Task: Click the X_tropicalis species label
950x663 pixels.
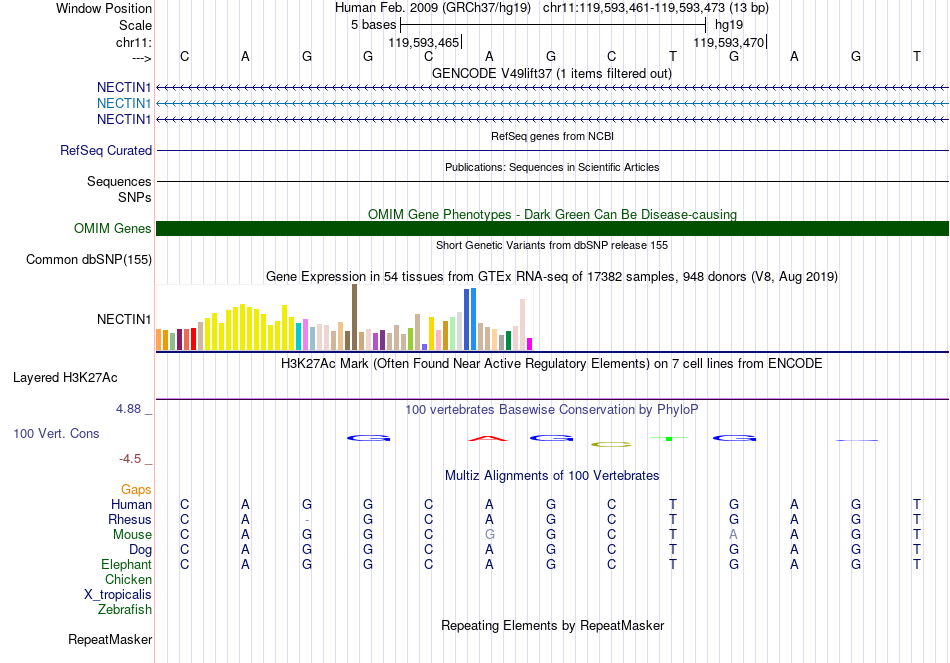Action: (118, 594)
